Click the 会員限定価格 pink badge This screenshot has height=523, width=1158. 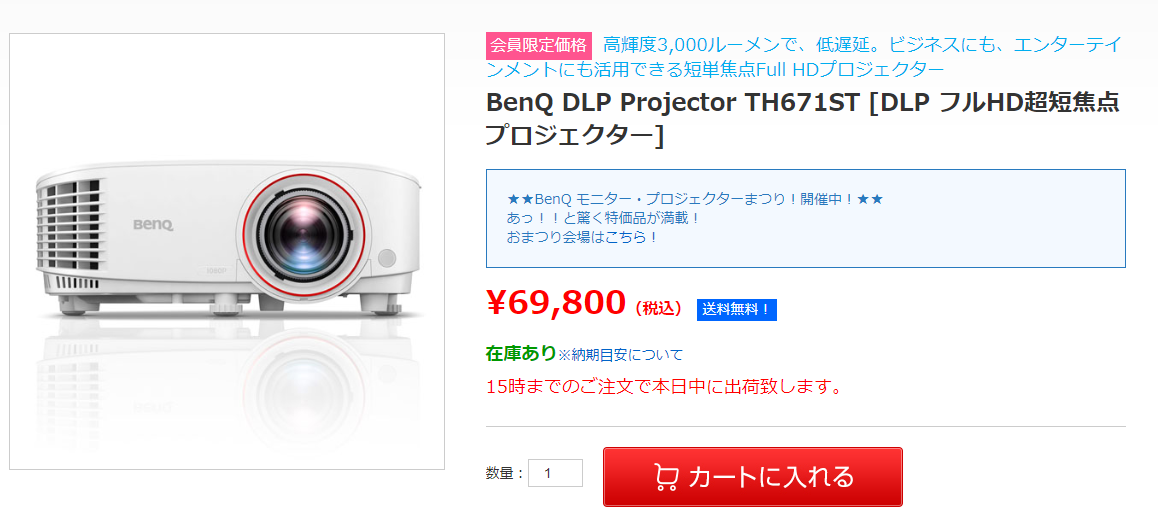(539, 45)
